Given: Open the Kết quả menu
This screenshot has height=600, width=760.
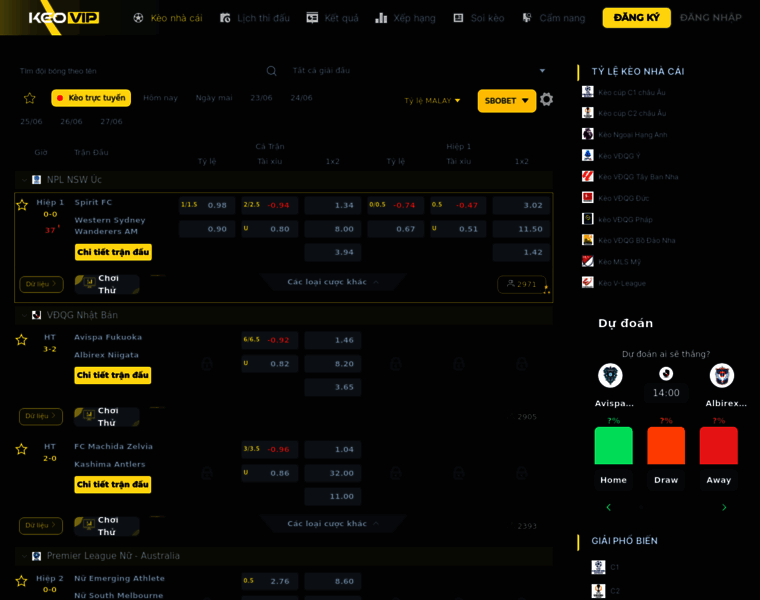Looking at the screenshot, I should tap(332, 18).
